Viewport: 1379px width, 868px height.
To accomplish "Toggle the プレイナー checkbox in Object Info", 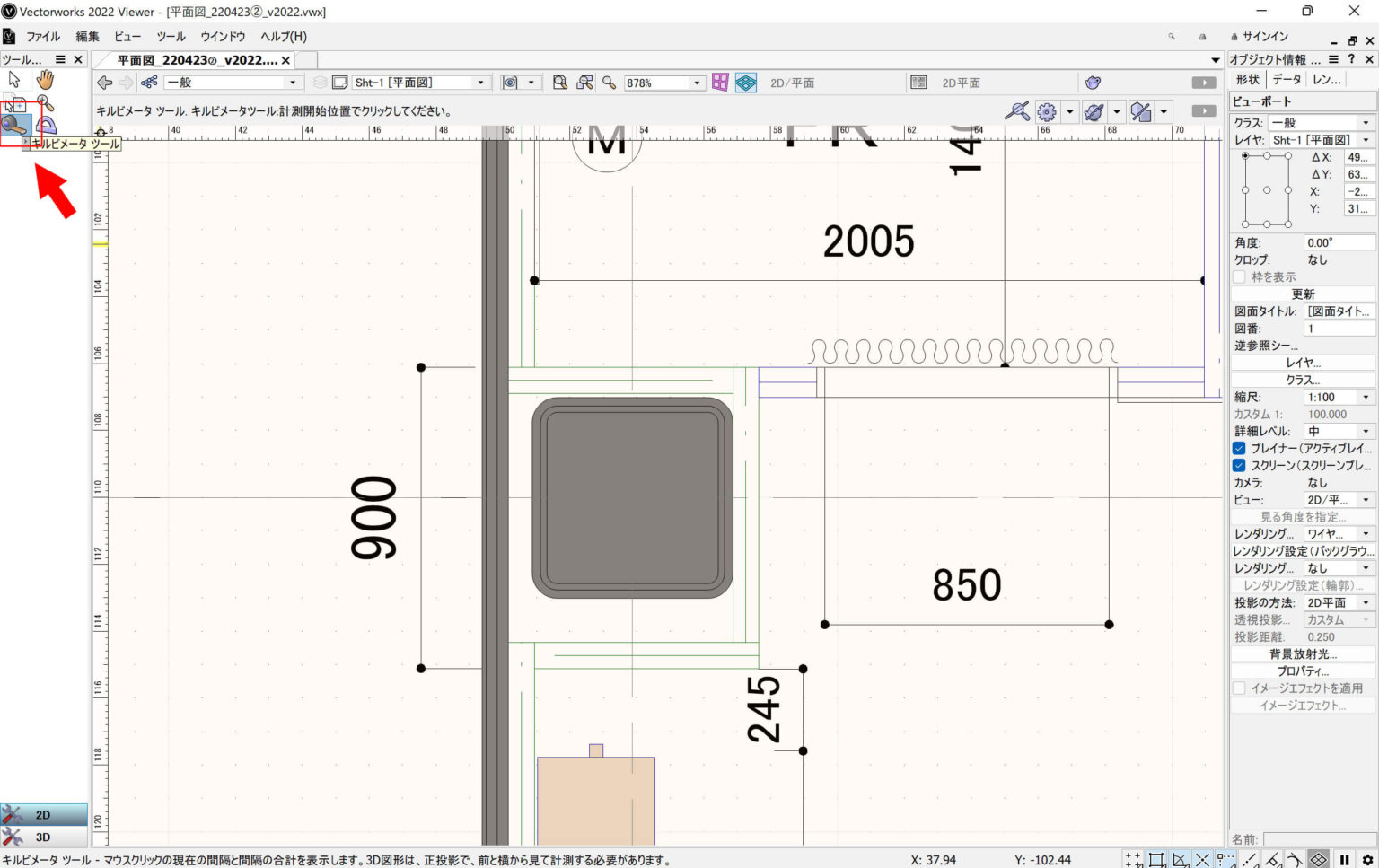I will [x=1239, y=448].
